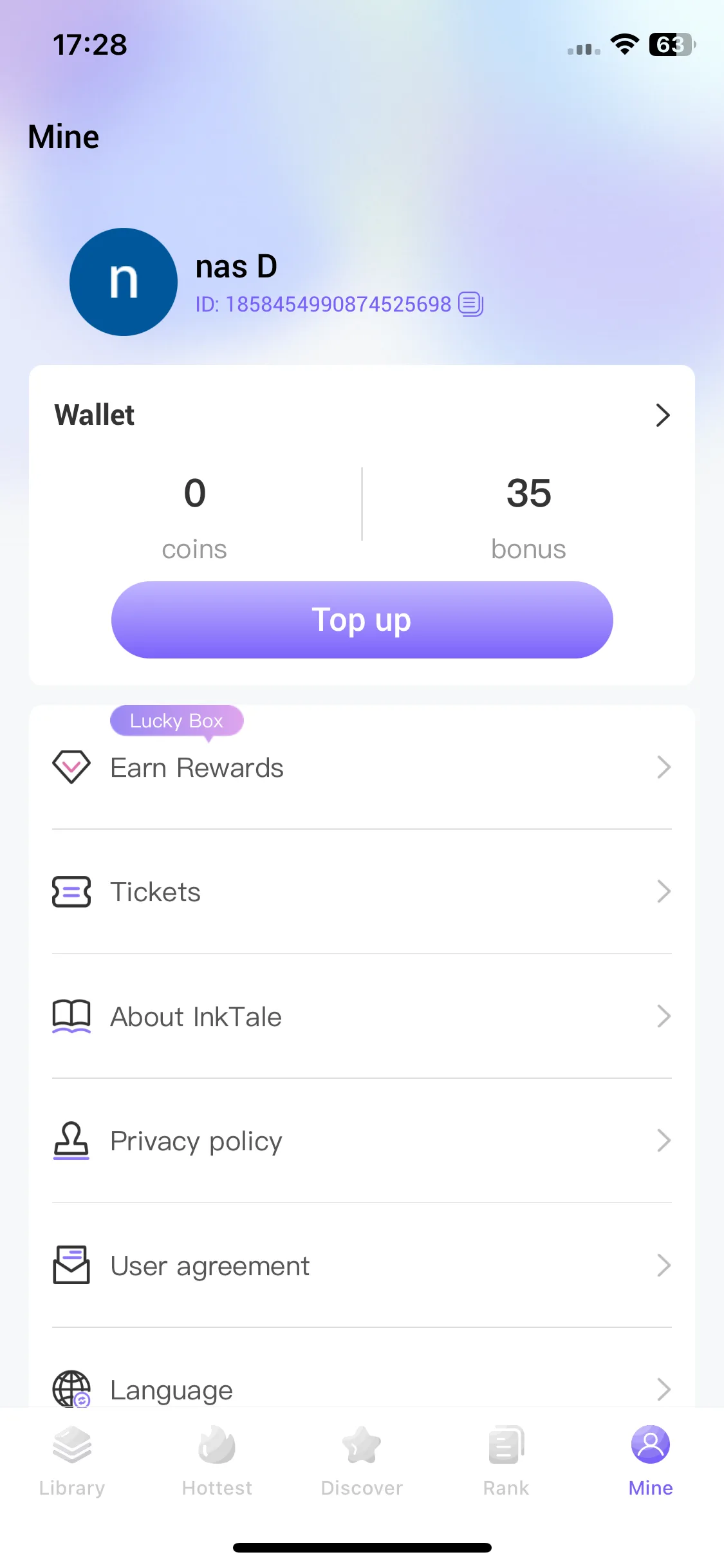The width and height of the screenshot is (724, 1568).
Task: Tap the blue profile avatar
Action: pos(124,282)
